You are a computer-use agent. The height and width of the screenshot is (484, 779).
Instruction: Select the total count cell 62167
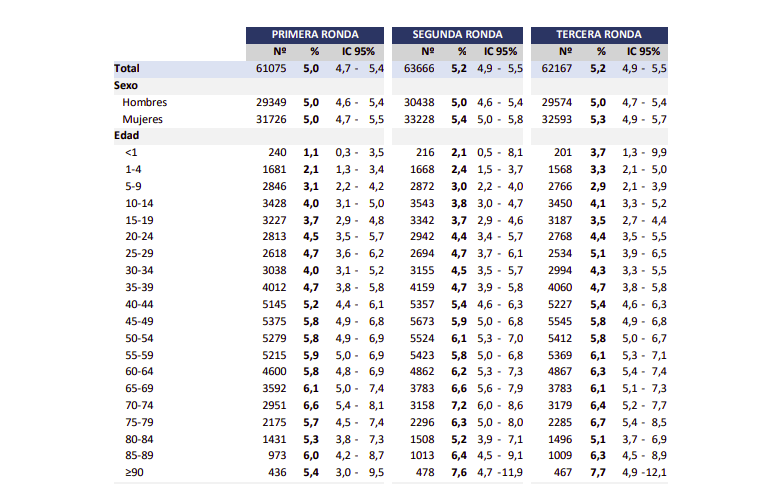tap(557, 69)
